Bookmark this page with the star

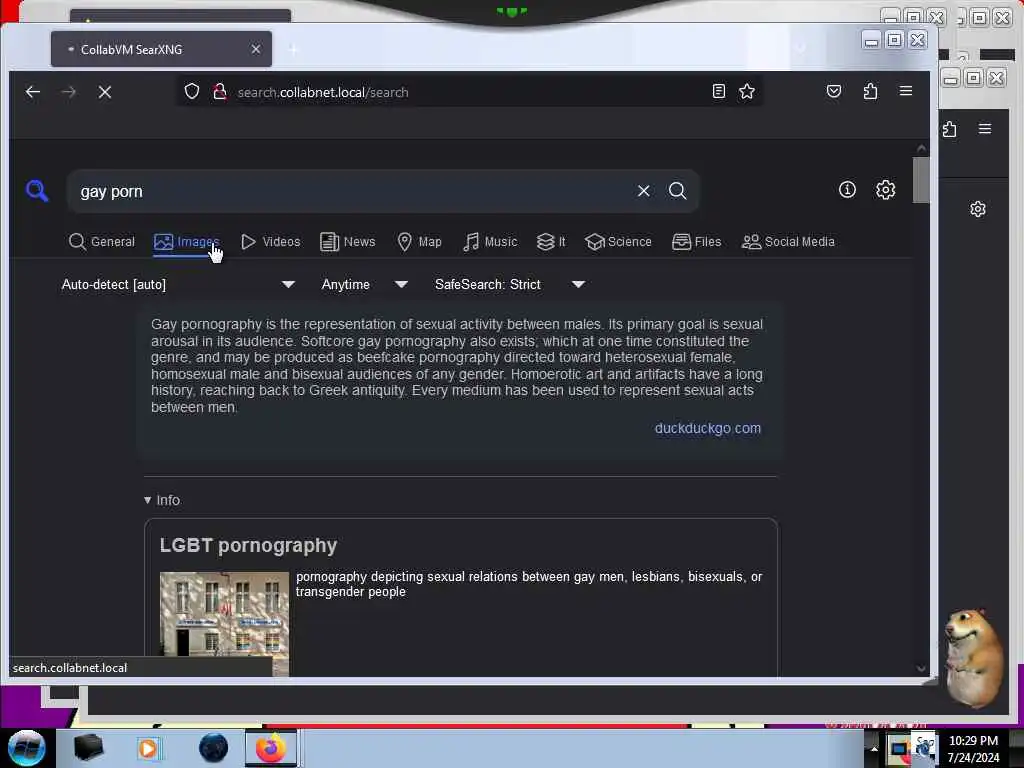tap(746, 91)
